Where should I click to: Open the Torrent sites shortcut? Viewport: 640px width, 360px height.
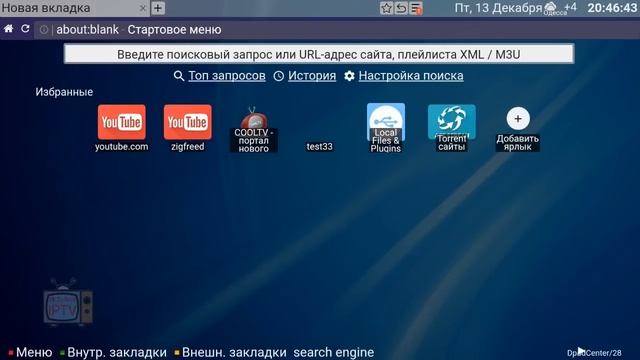(x=451, y=128)
